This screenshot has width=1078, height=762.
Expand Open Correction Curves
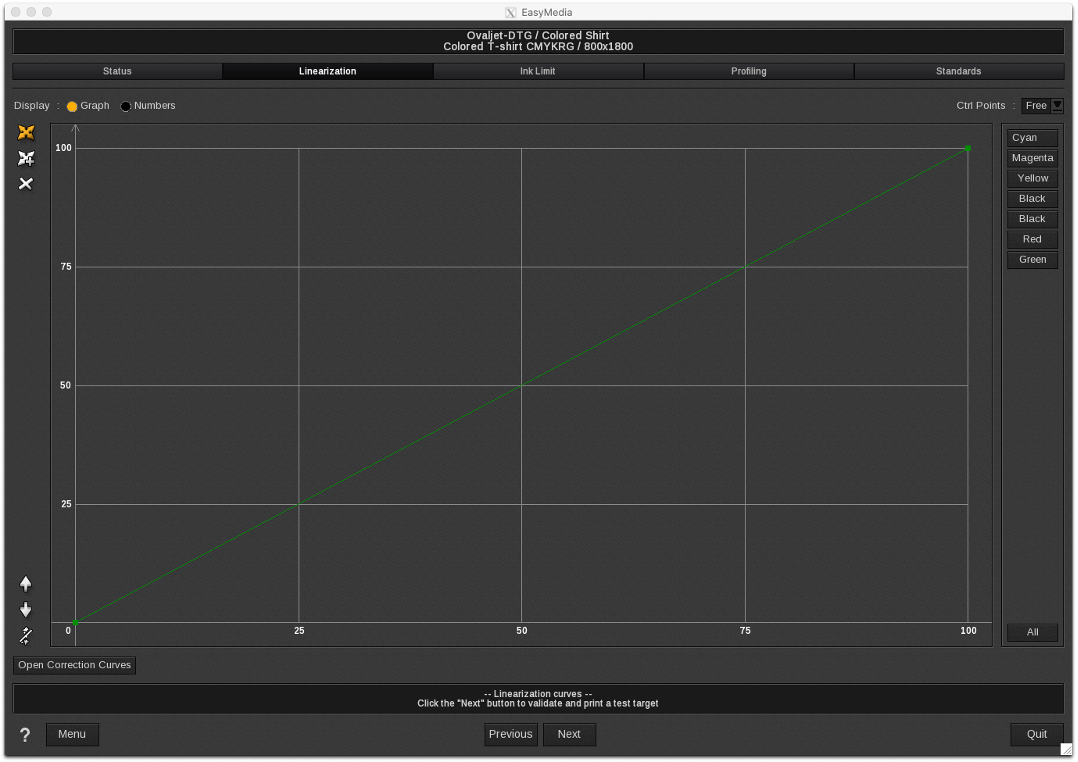click(74, 665)
